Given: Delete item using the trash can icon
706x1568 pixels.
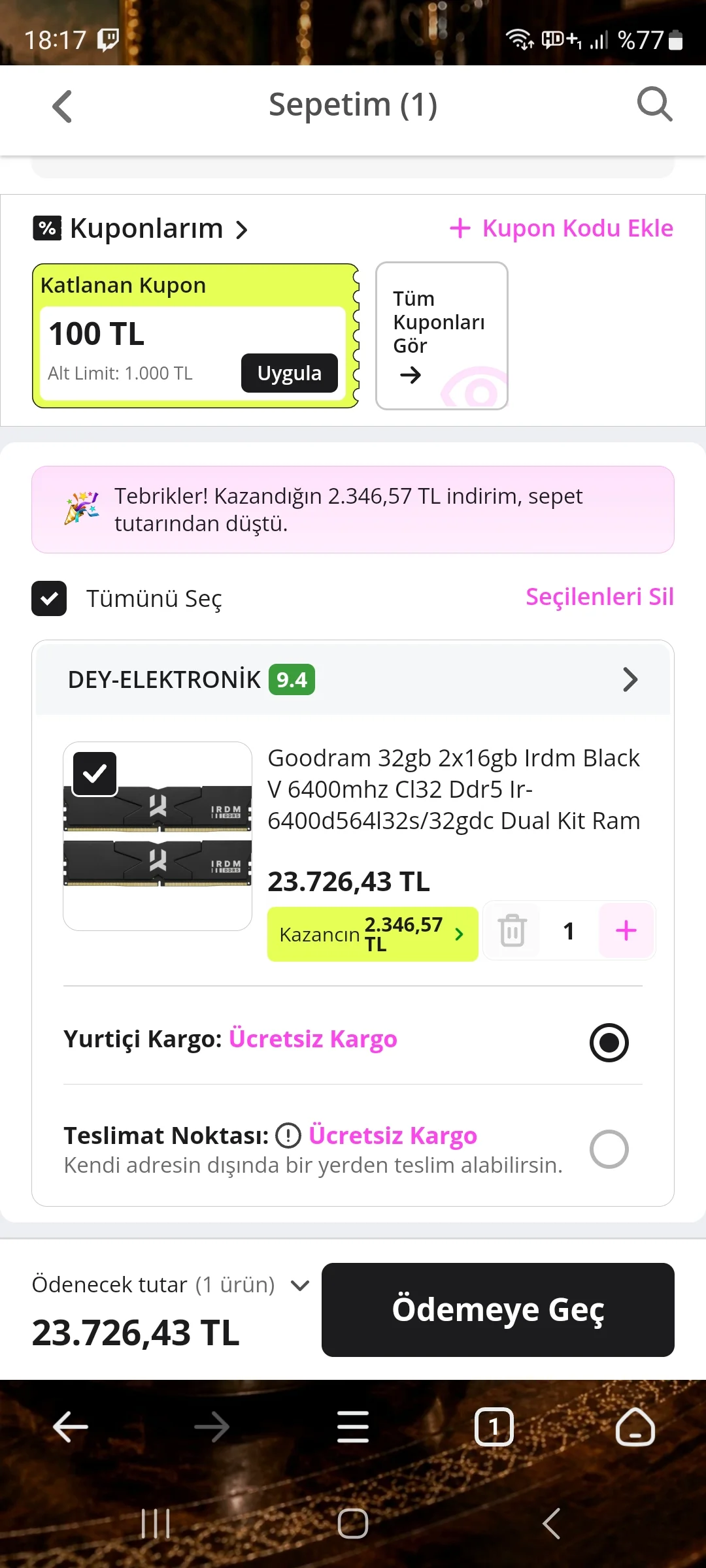Looking at the screenshot, I should tap(513, 930).
